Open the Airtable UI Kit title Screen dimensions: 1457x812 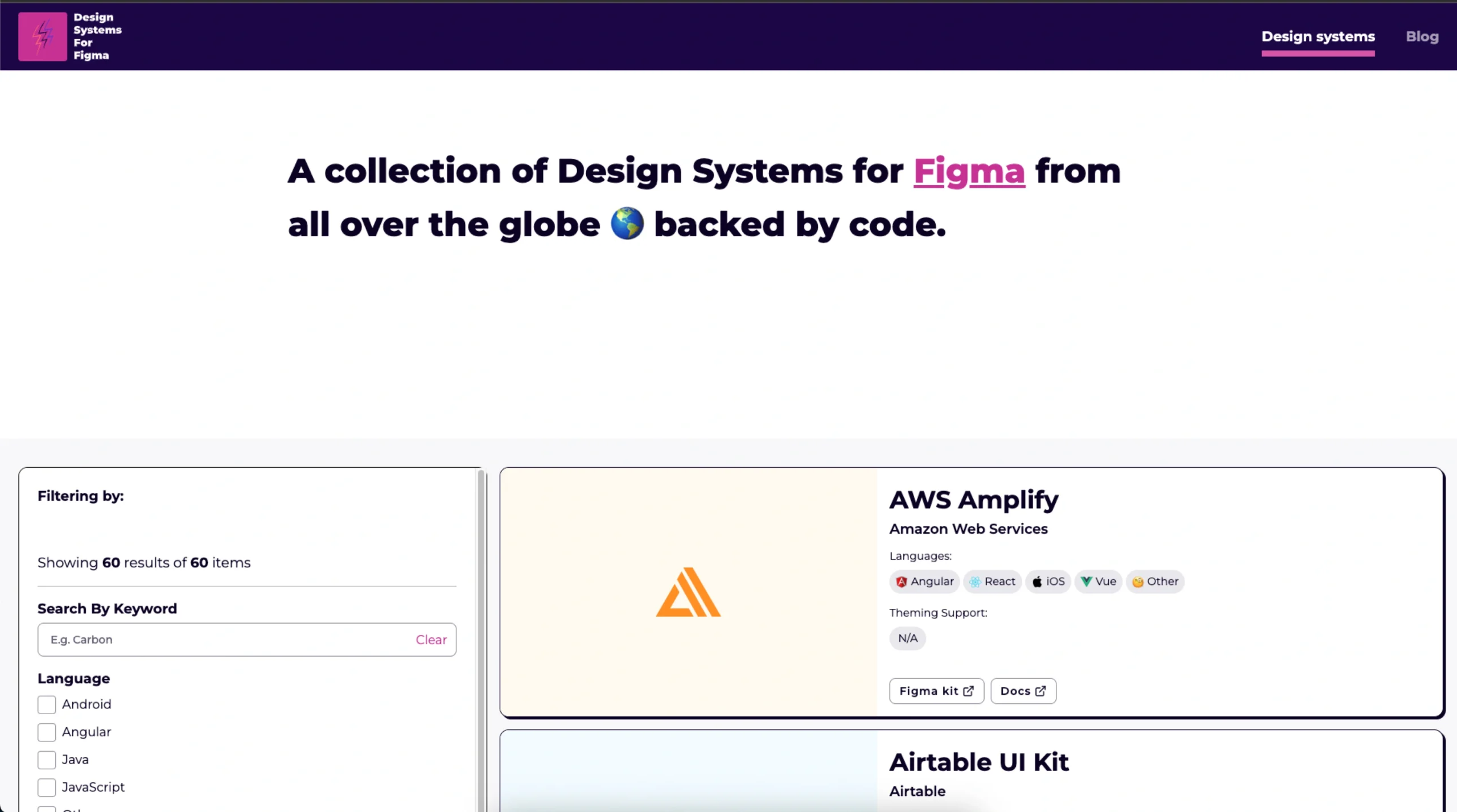[x=979, y=762]
